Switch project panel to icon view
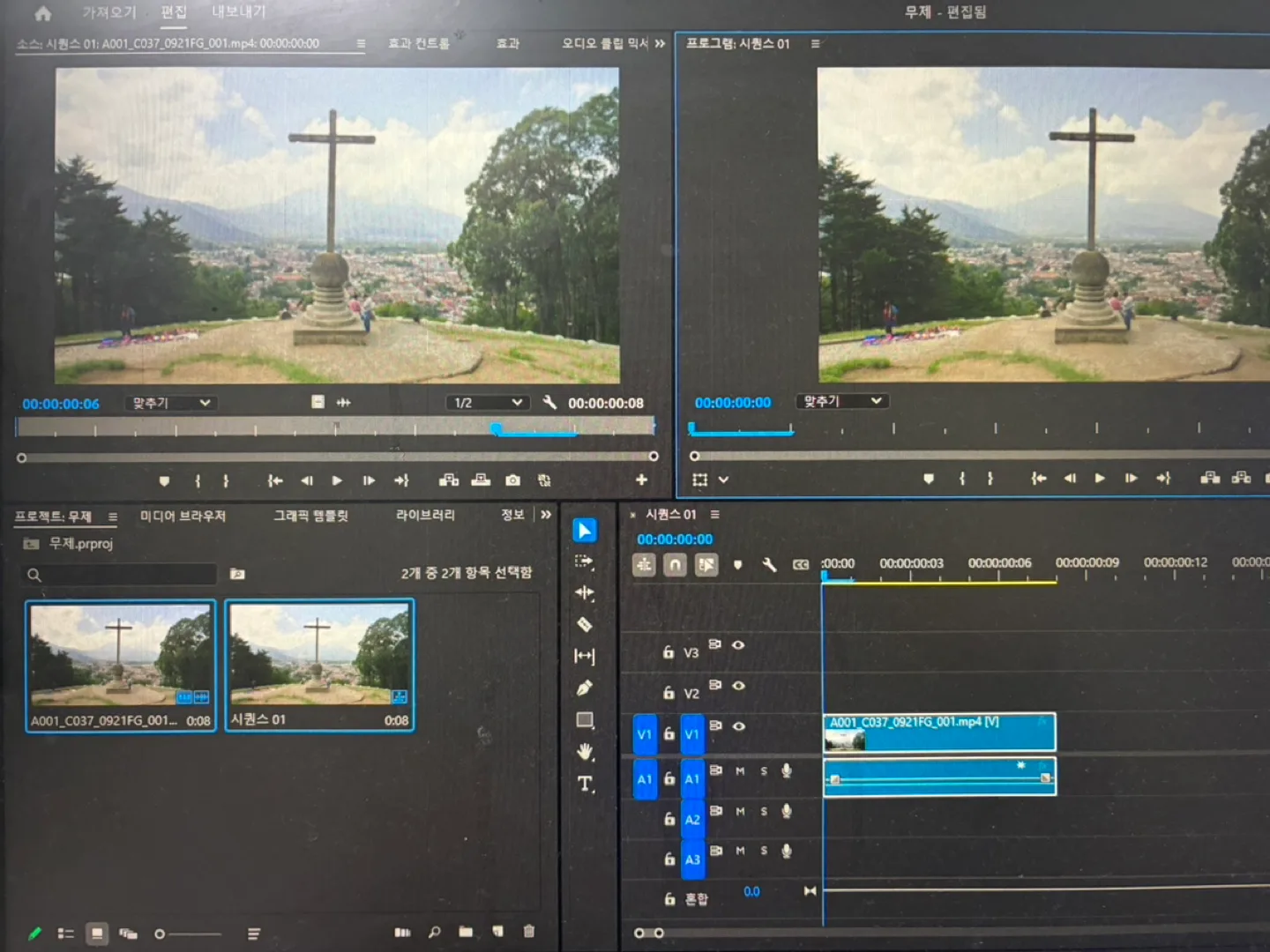This screenshot has height=952, width=1270. coord(96,933)
